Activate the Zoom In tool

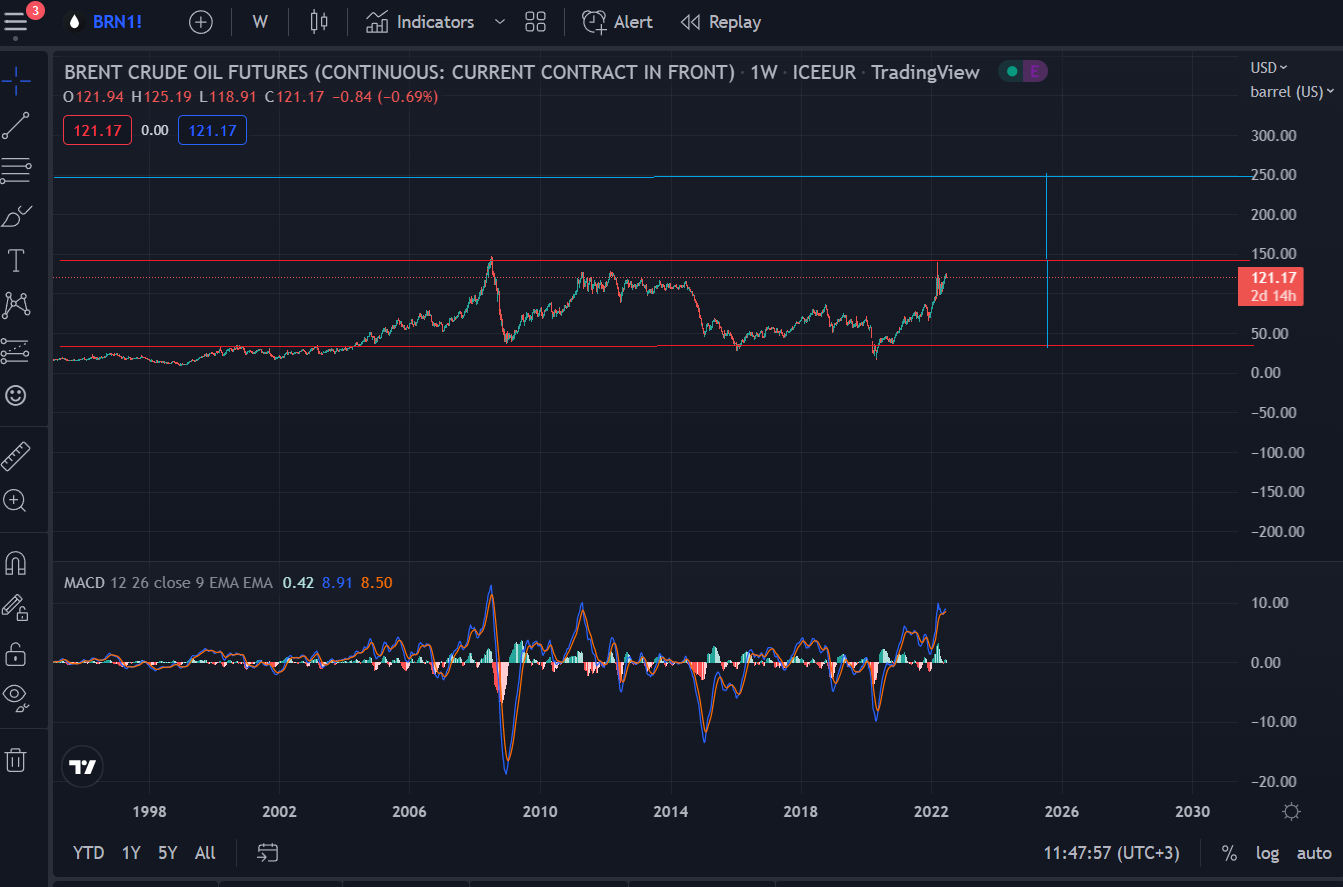pos(16,500)
